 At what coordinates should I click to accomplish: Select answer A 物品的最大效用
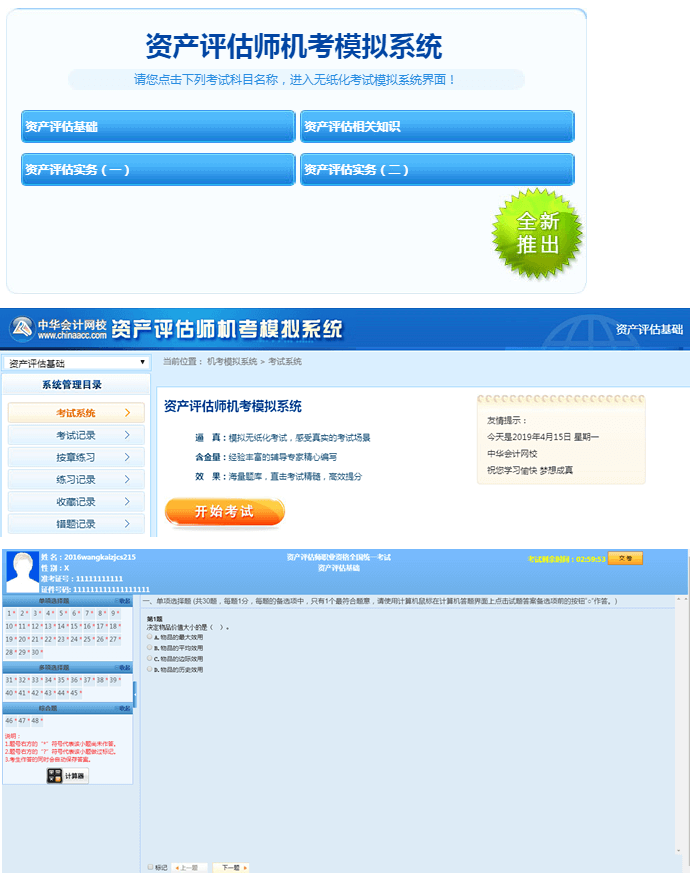click(x=149, y=637)
